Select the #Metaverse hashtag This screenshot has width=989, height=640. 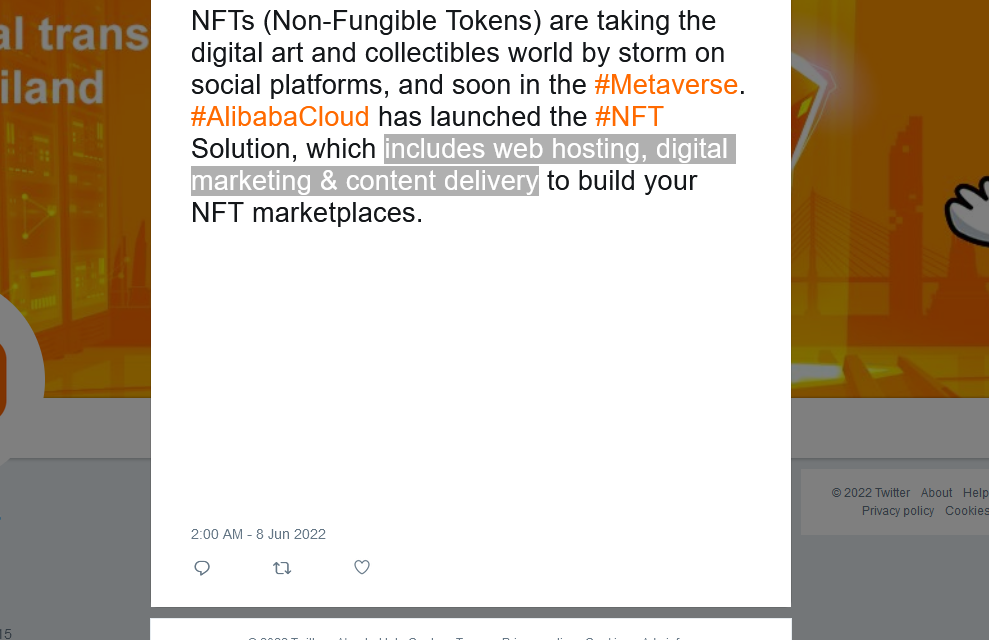click(x=666, y=85)
